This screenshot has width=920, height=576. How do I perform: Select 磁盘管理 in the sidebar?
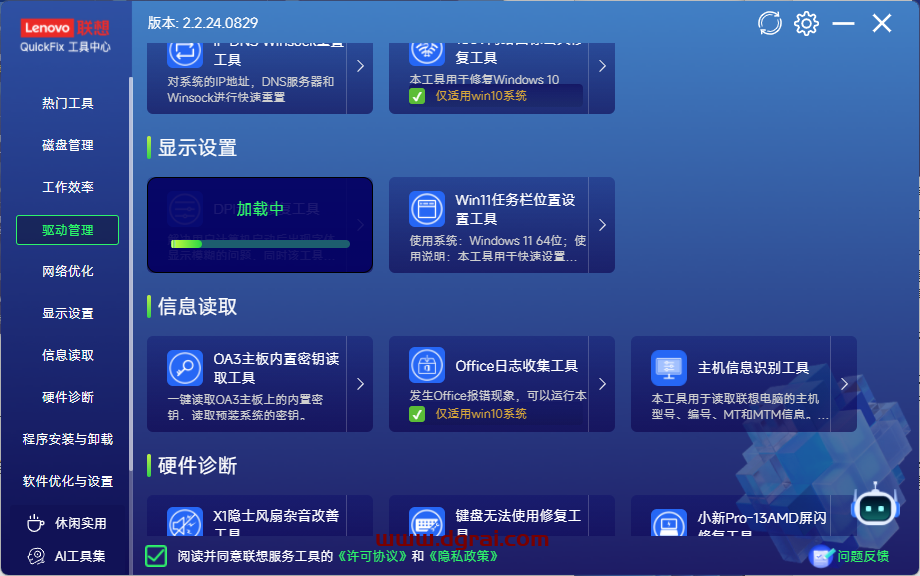point(67,145)
